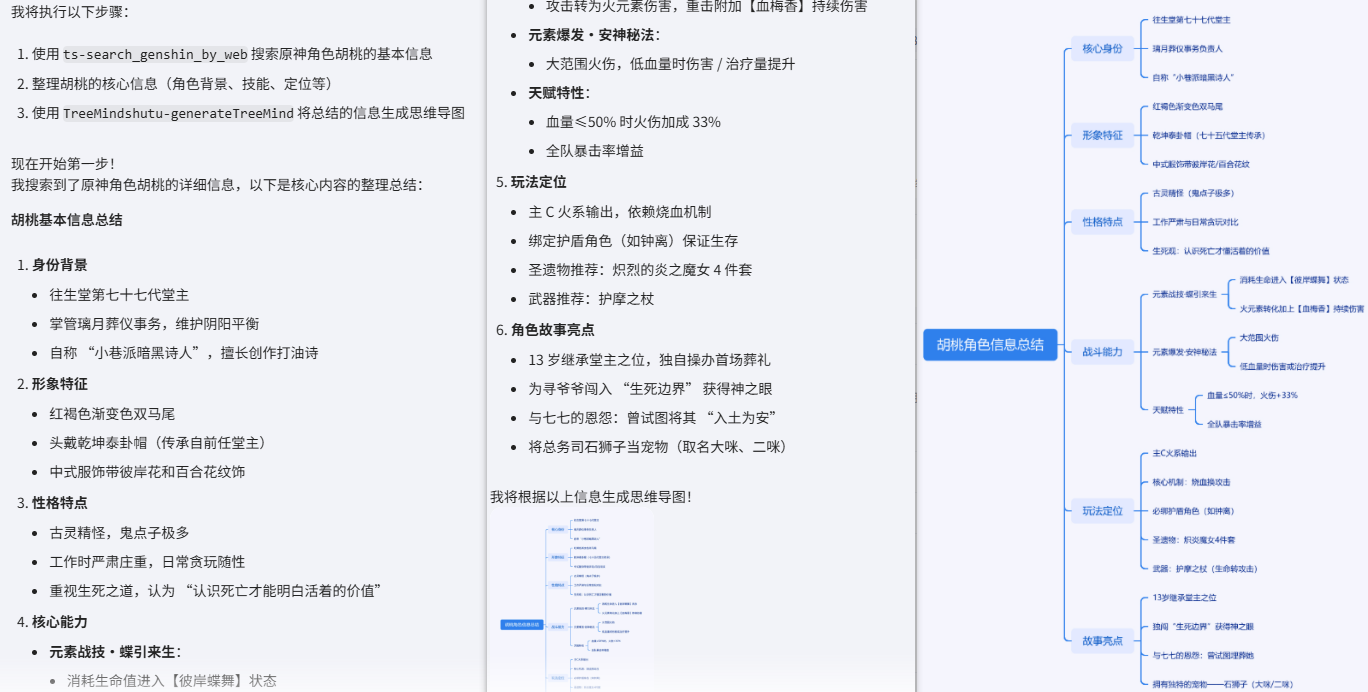Click mind map leaf 全队暴击率增益
Viewport: 1368px width, 692px height.
[1234, 424]
